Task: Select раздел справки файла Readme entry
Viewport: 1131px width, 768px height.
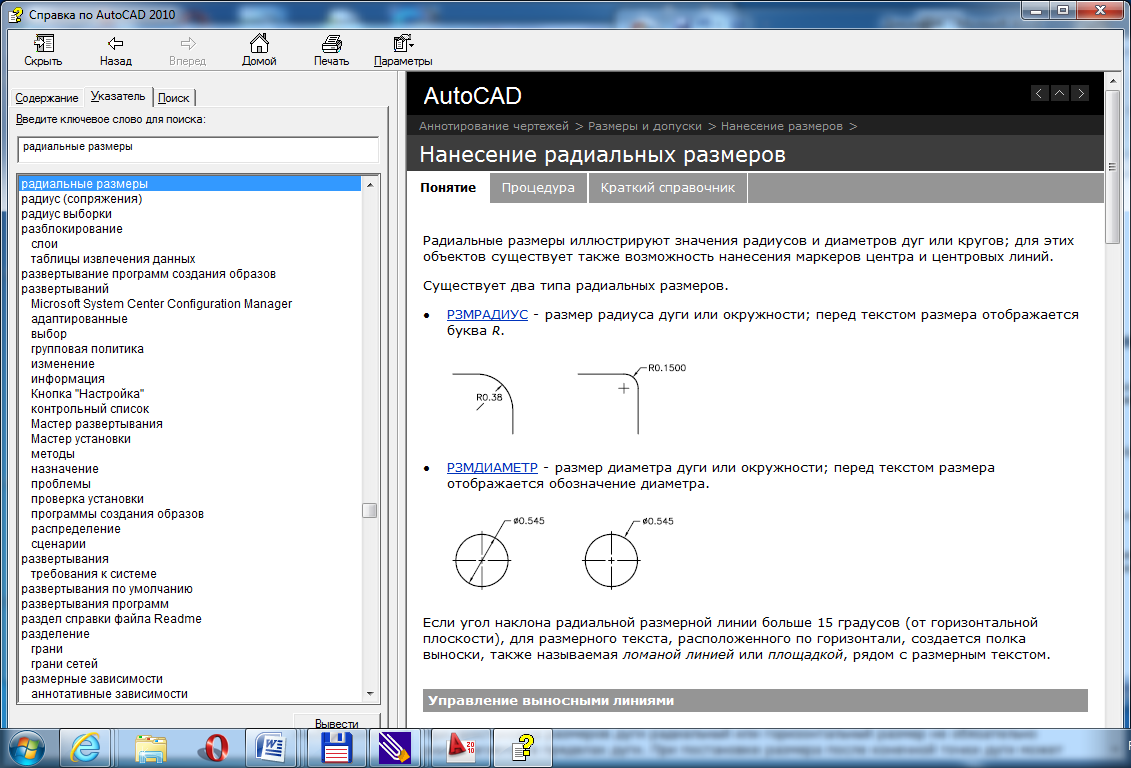Action: [x=111, y=619]
